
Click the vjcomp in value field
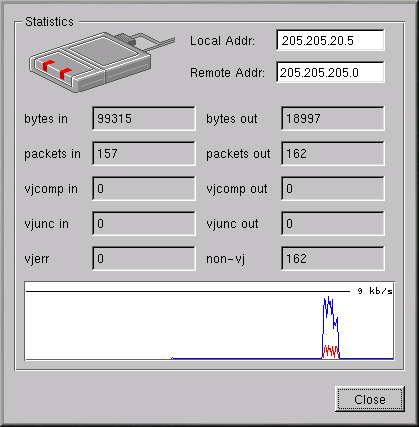tap(144, 188)
